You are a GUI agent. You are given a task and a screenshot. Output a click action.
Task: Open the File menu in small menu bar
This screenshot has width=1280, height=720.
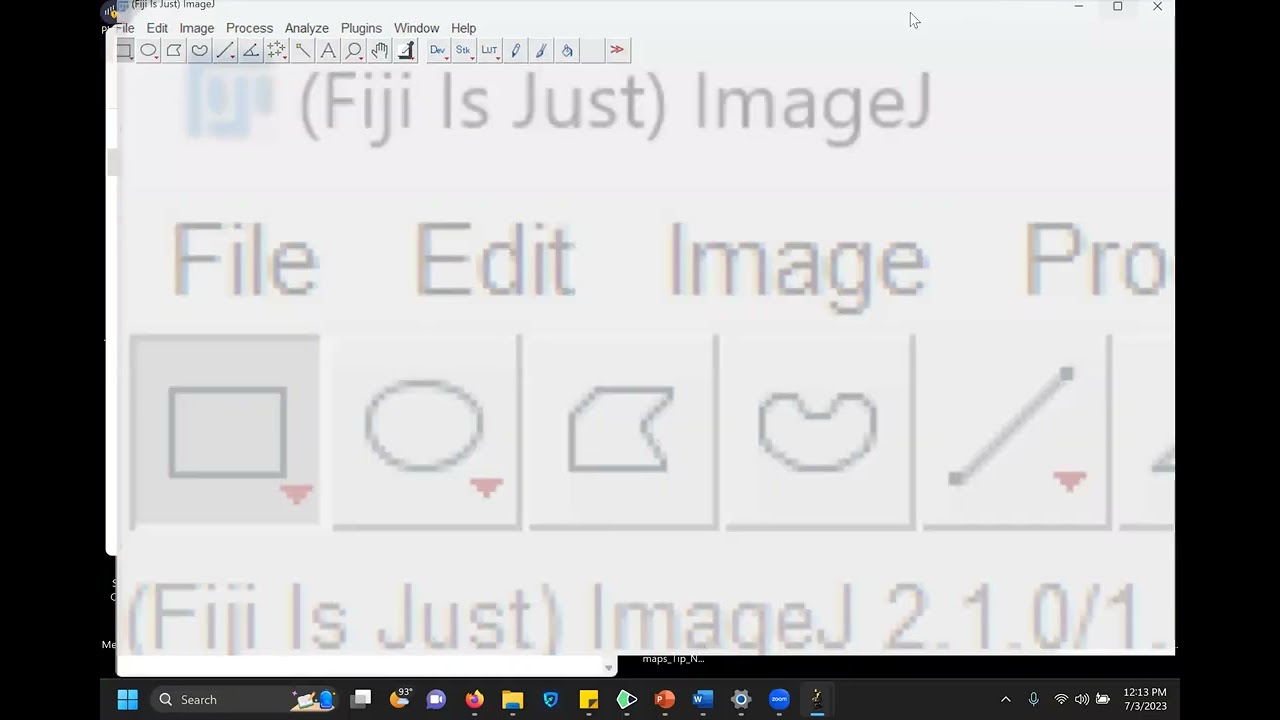coord(123,28)
